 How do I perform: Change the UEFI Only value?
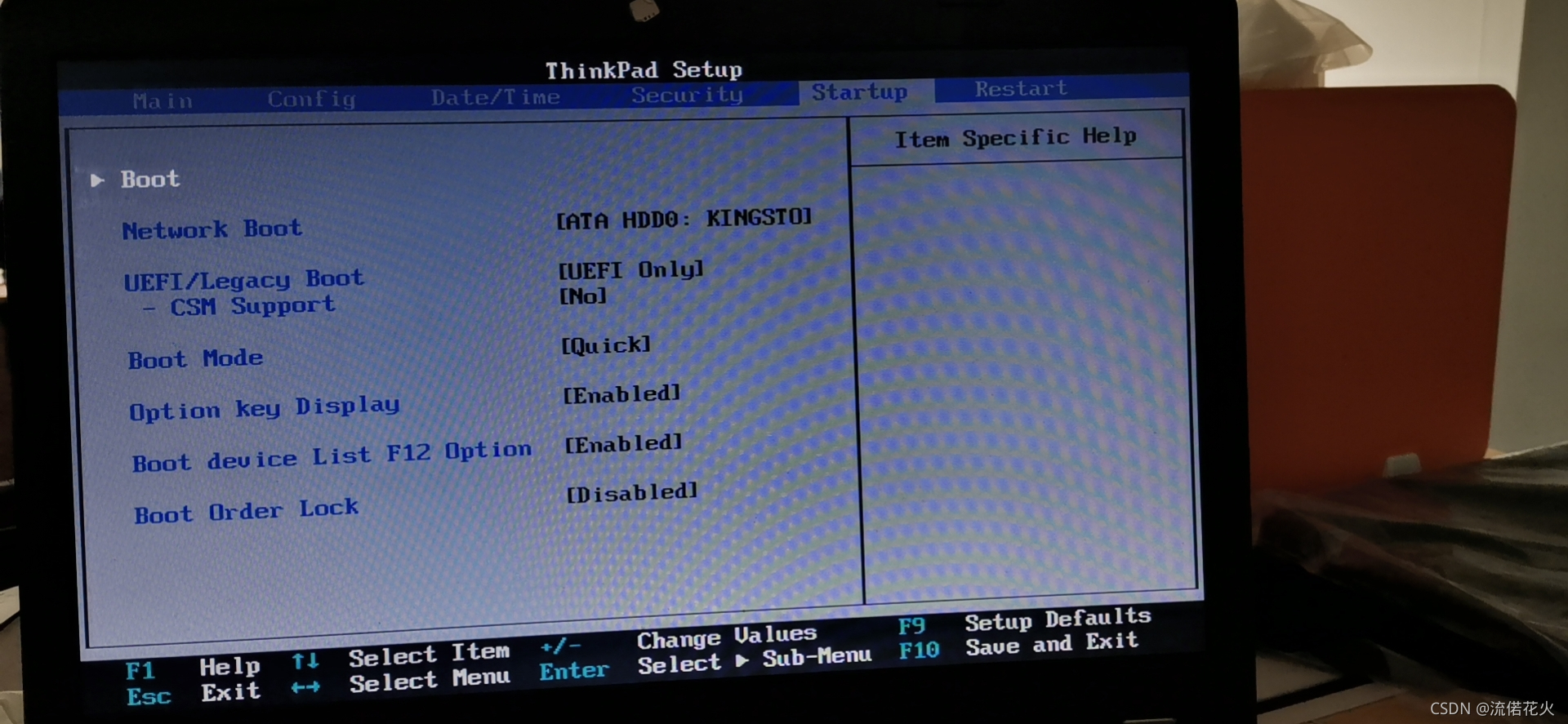(x=630, y=269)
